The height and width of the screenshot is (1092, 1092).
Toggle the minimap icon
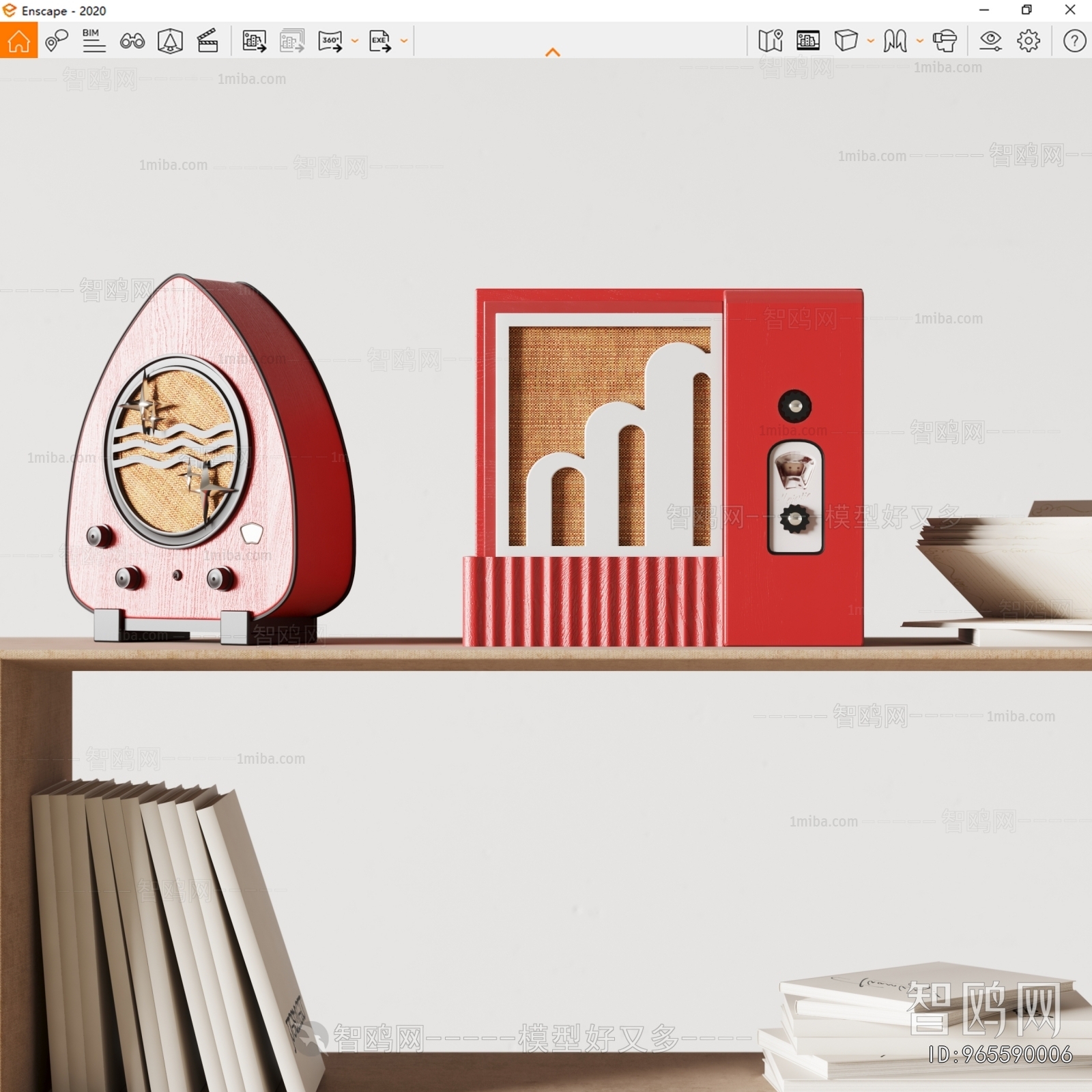771,41
